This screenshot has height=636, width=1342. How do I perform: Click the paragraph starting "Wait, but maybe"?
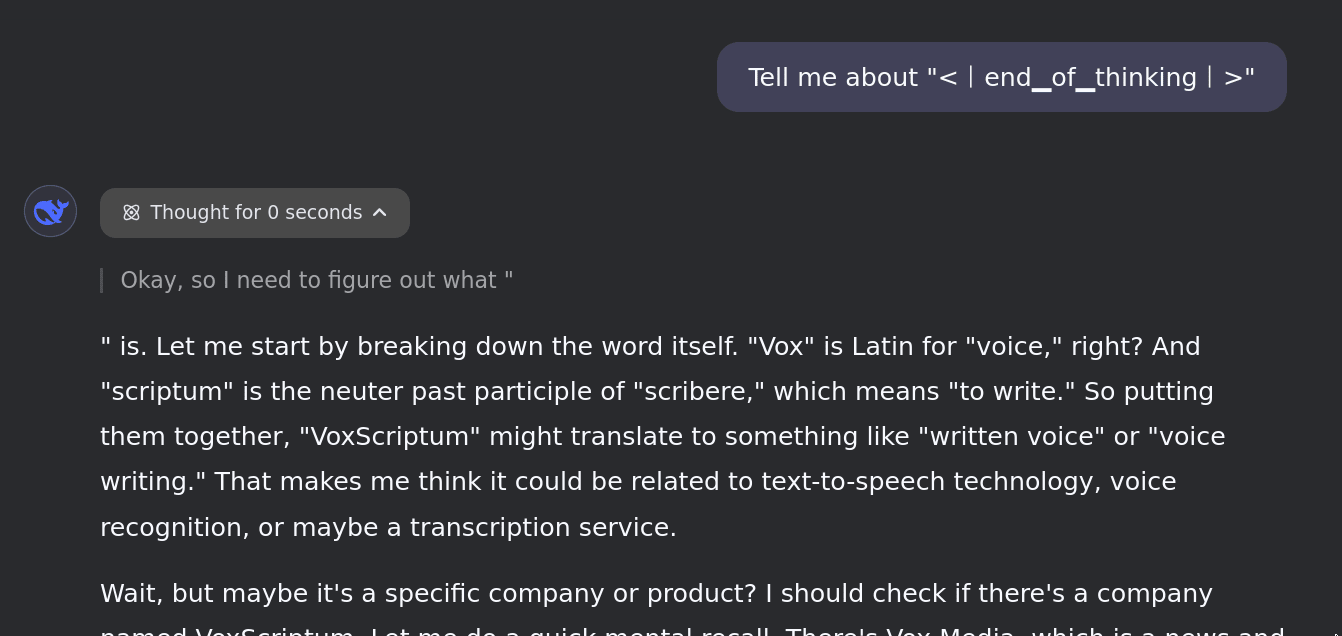656,593
